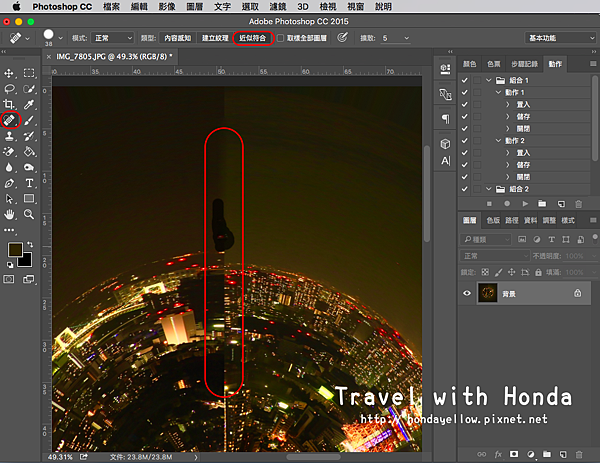The image size is (600, 463).
Task: Collapse the 動作 2 action
Action: pos(498,140)
